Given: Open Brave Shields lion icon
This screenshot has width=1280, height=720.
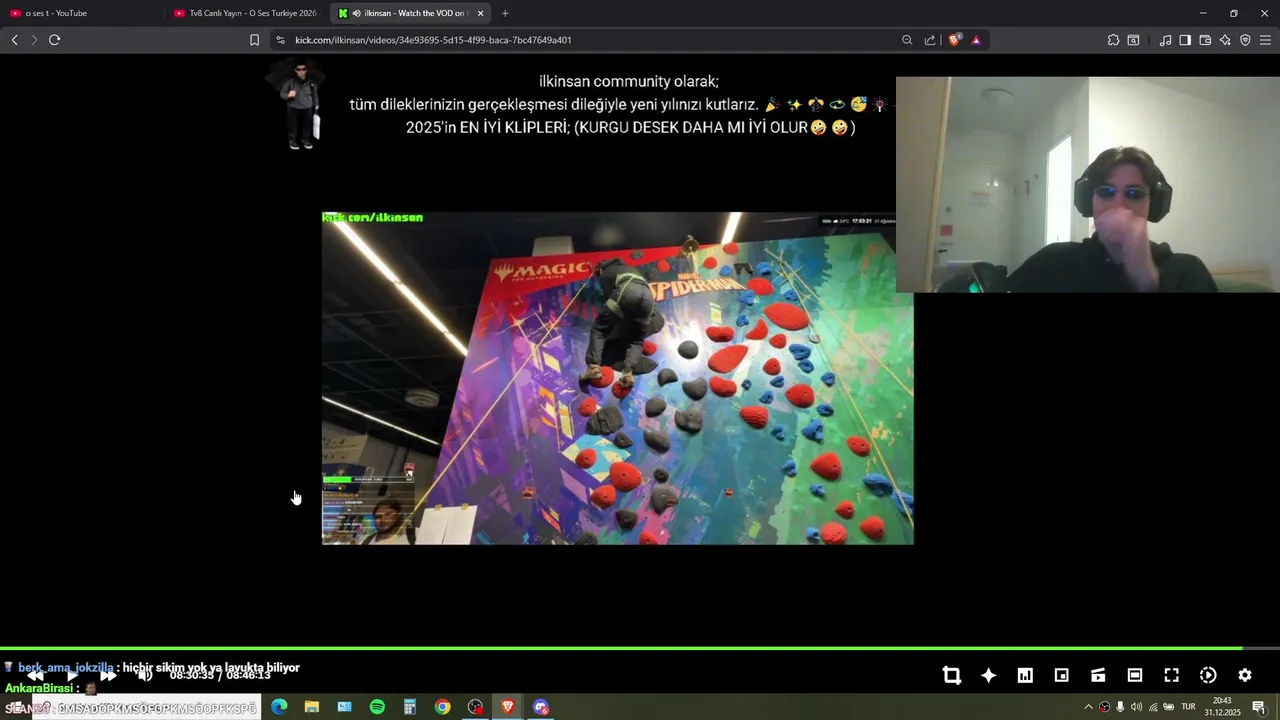Looking at the screenshot, I should pos(954,40).
